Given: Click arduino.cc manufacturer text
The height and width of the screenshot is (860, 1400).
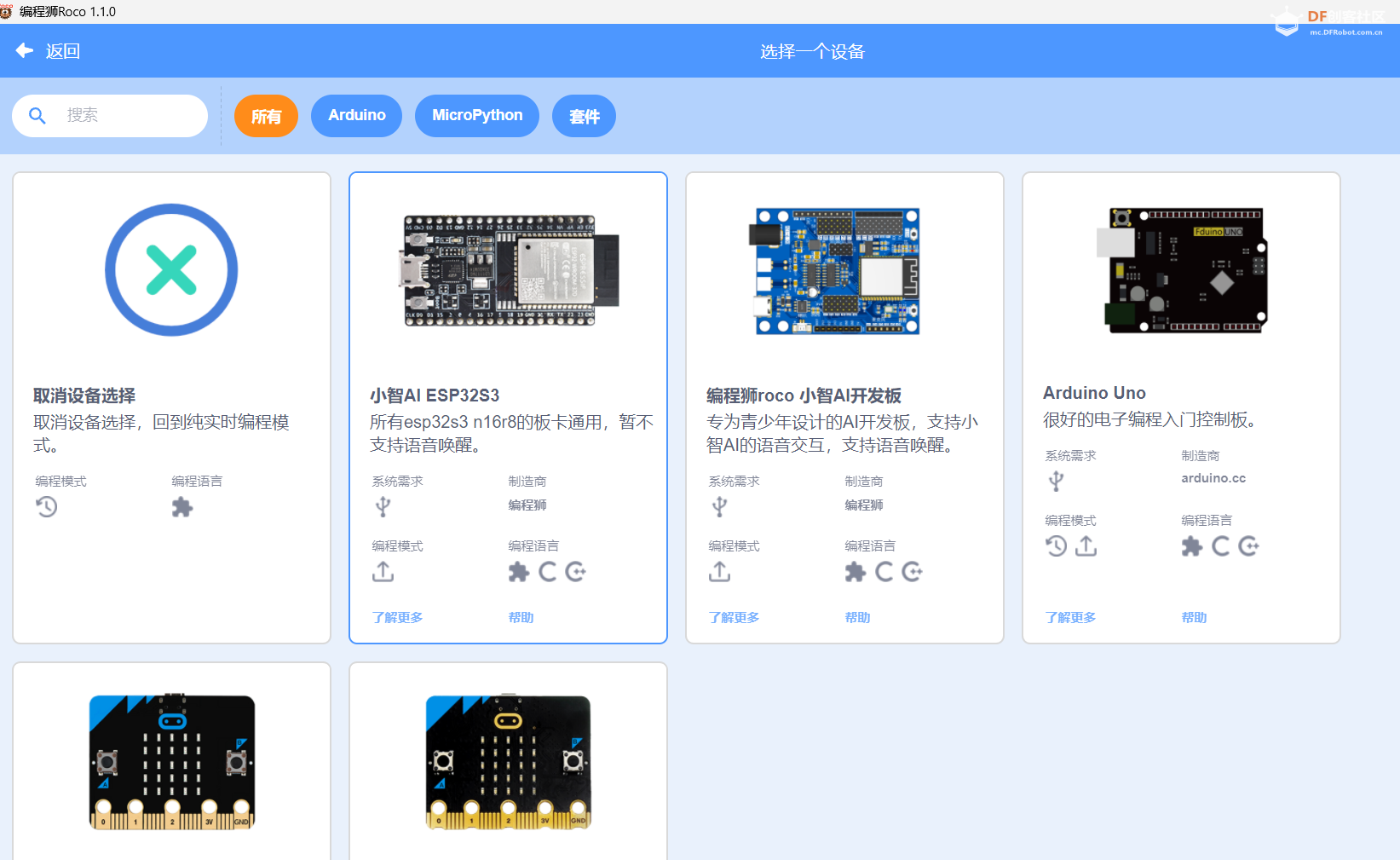Looking at the screenshot, I should (1213, 478).
